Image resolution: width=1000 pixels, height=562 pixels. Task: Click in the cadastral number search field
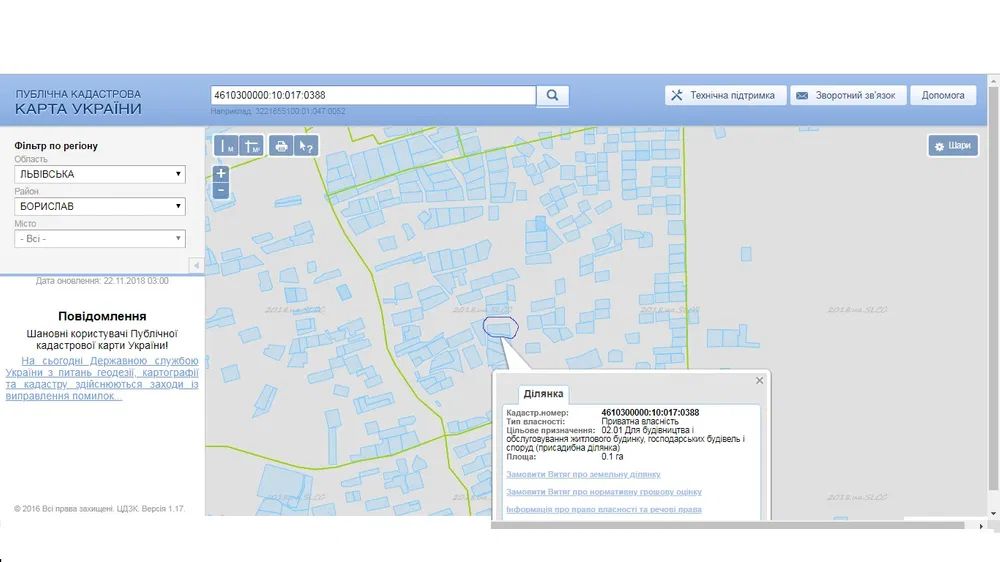[x=373, y=96]
